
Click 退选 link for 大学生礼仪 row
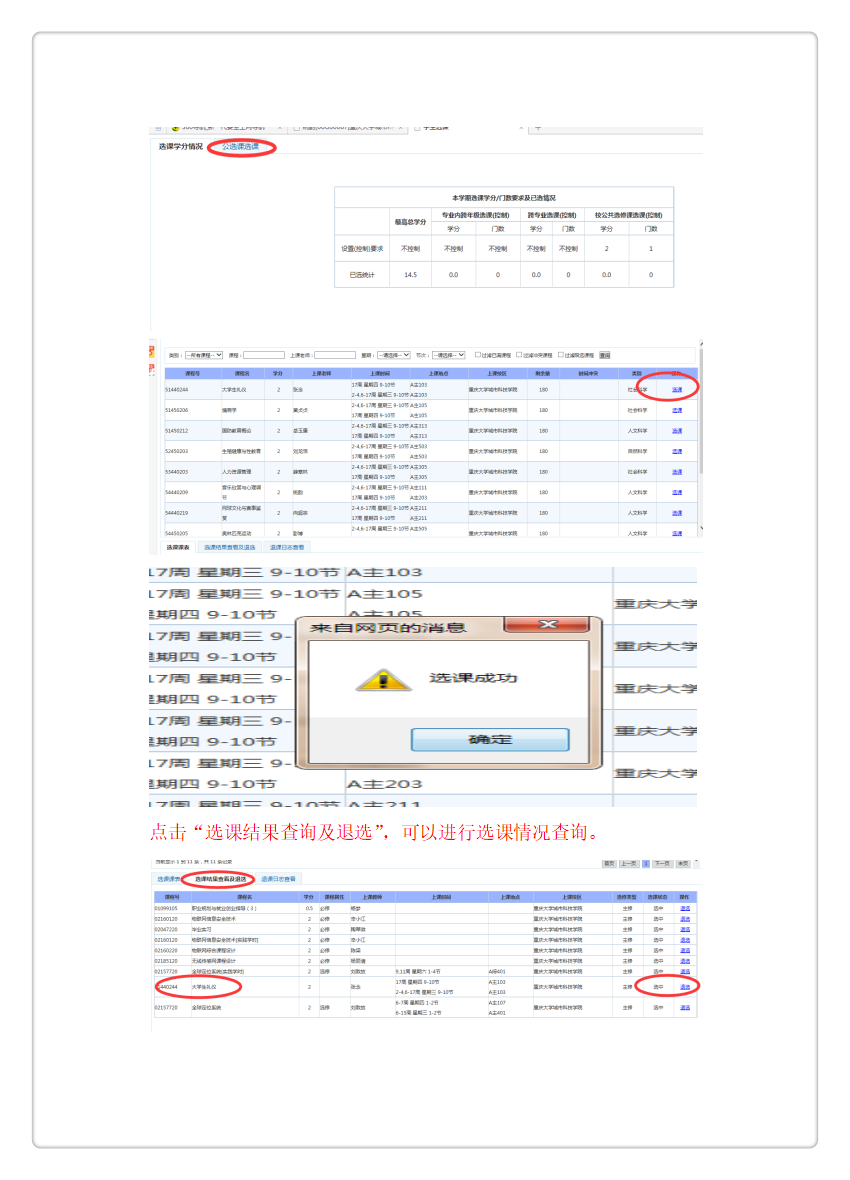(685, 987)
